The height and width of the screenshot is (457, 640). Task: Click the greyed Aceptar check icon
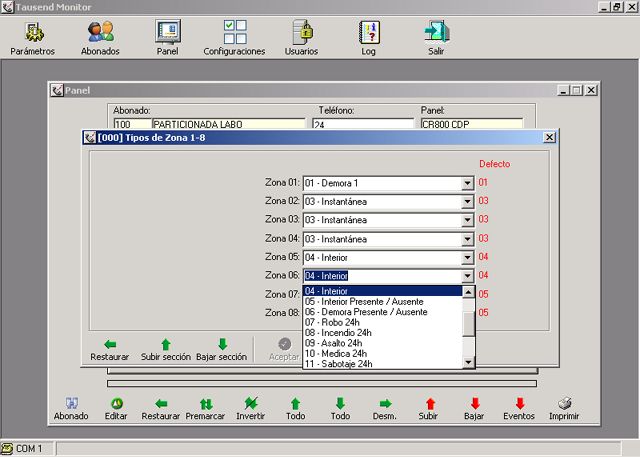(284, 344)
